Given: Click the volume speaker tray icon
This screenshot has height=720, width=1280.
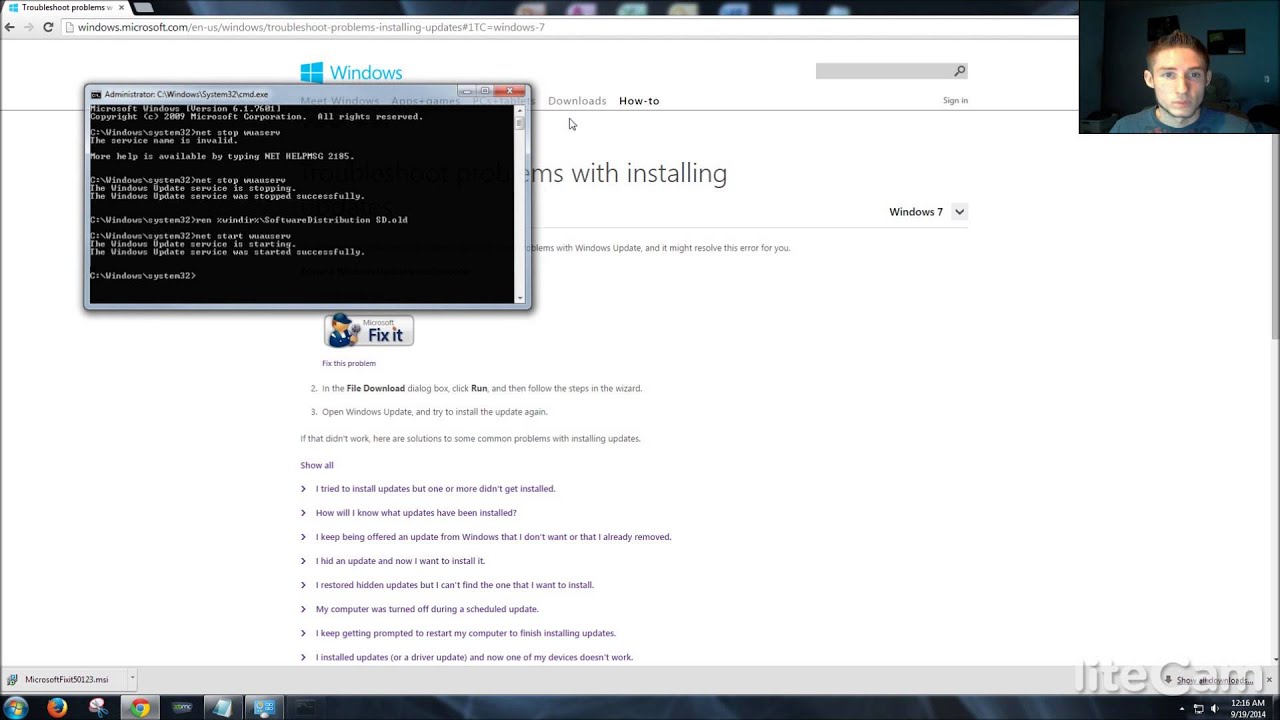Looking at the screenshot, I should pos(1217,708).
